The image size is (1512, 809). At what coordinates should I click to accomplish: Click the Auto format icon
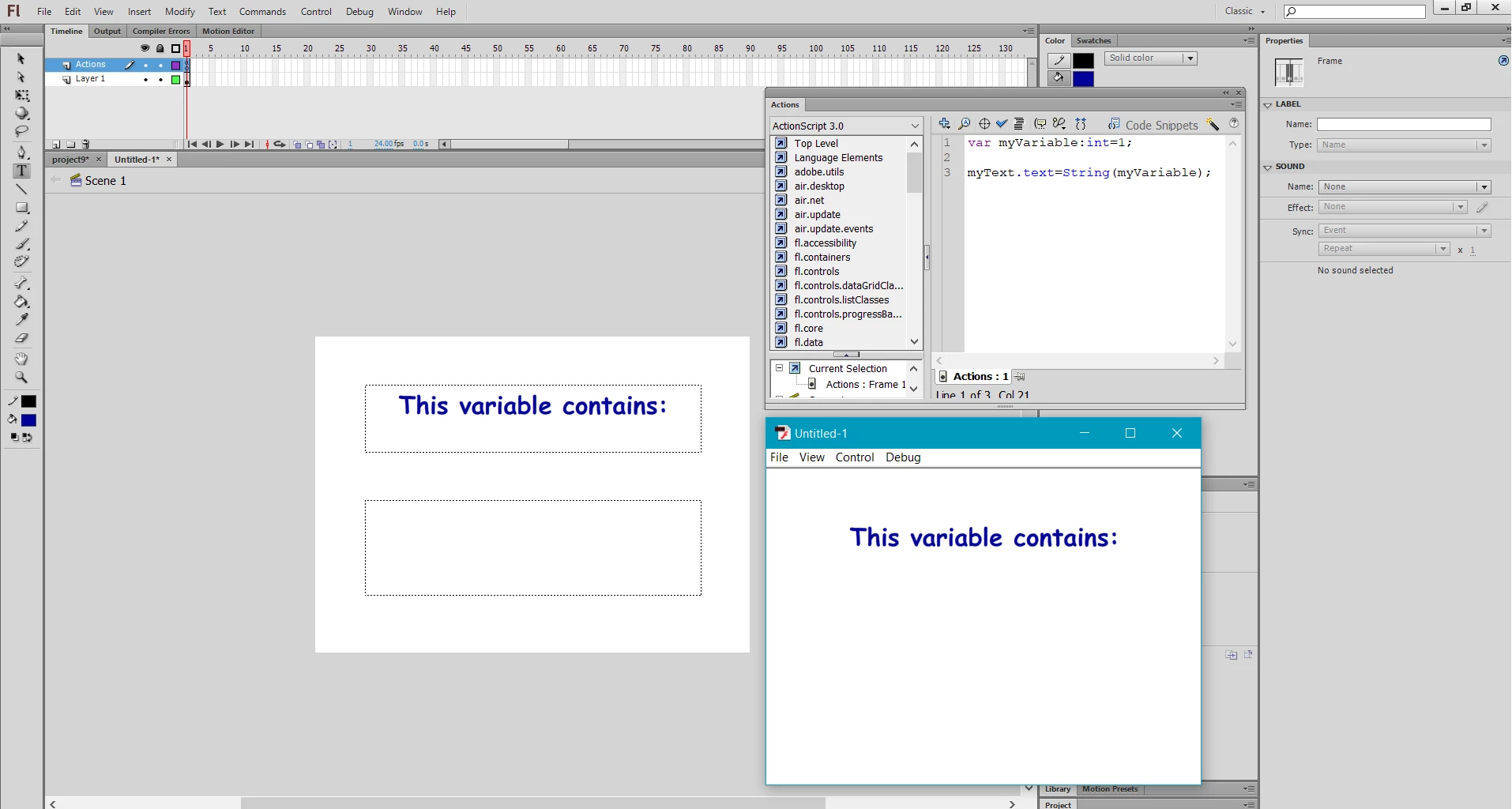click(x=1019, y=123)
